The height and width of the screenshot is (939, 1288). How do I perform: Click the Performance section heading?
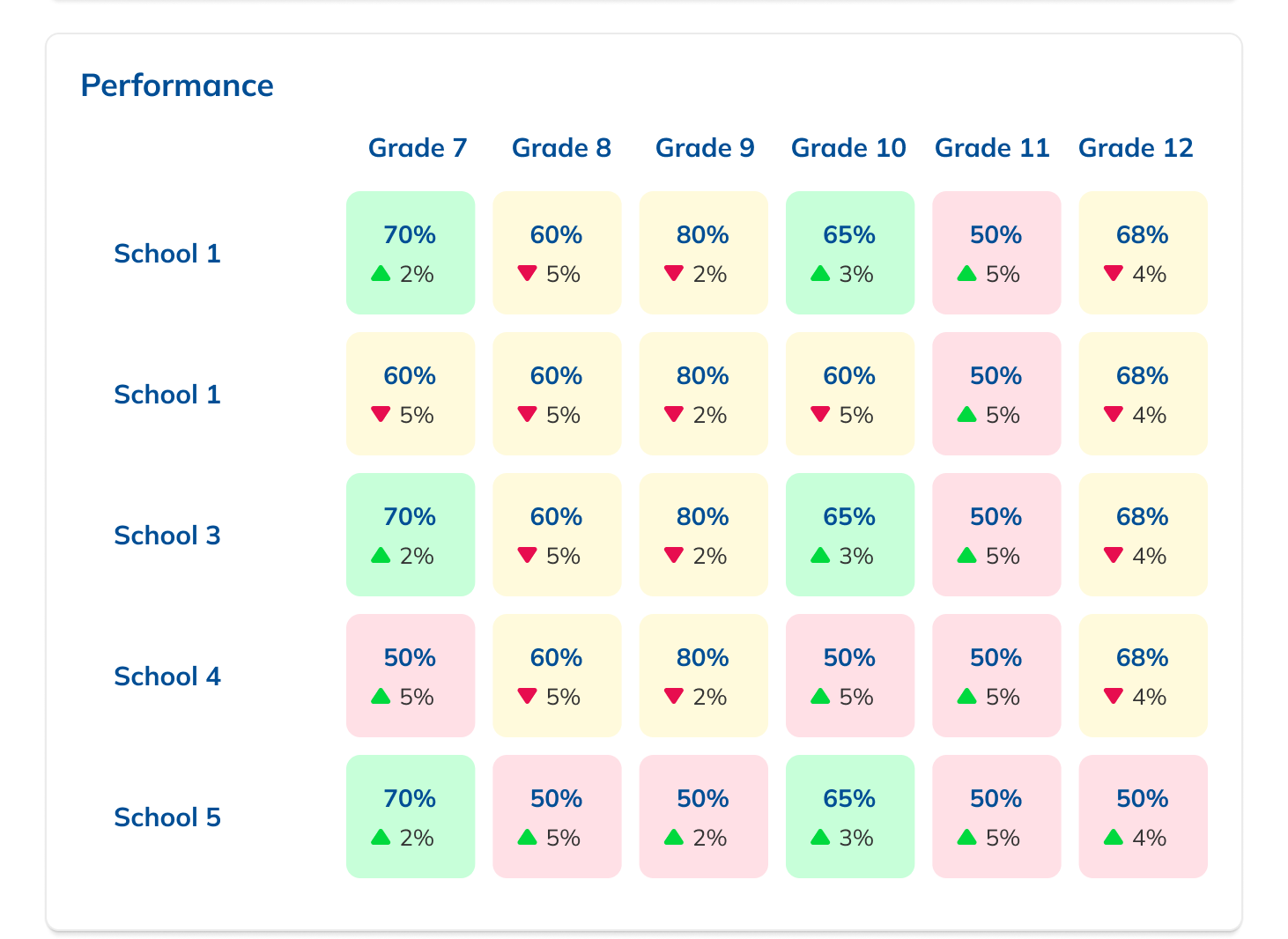177,85
